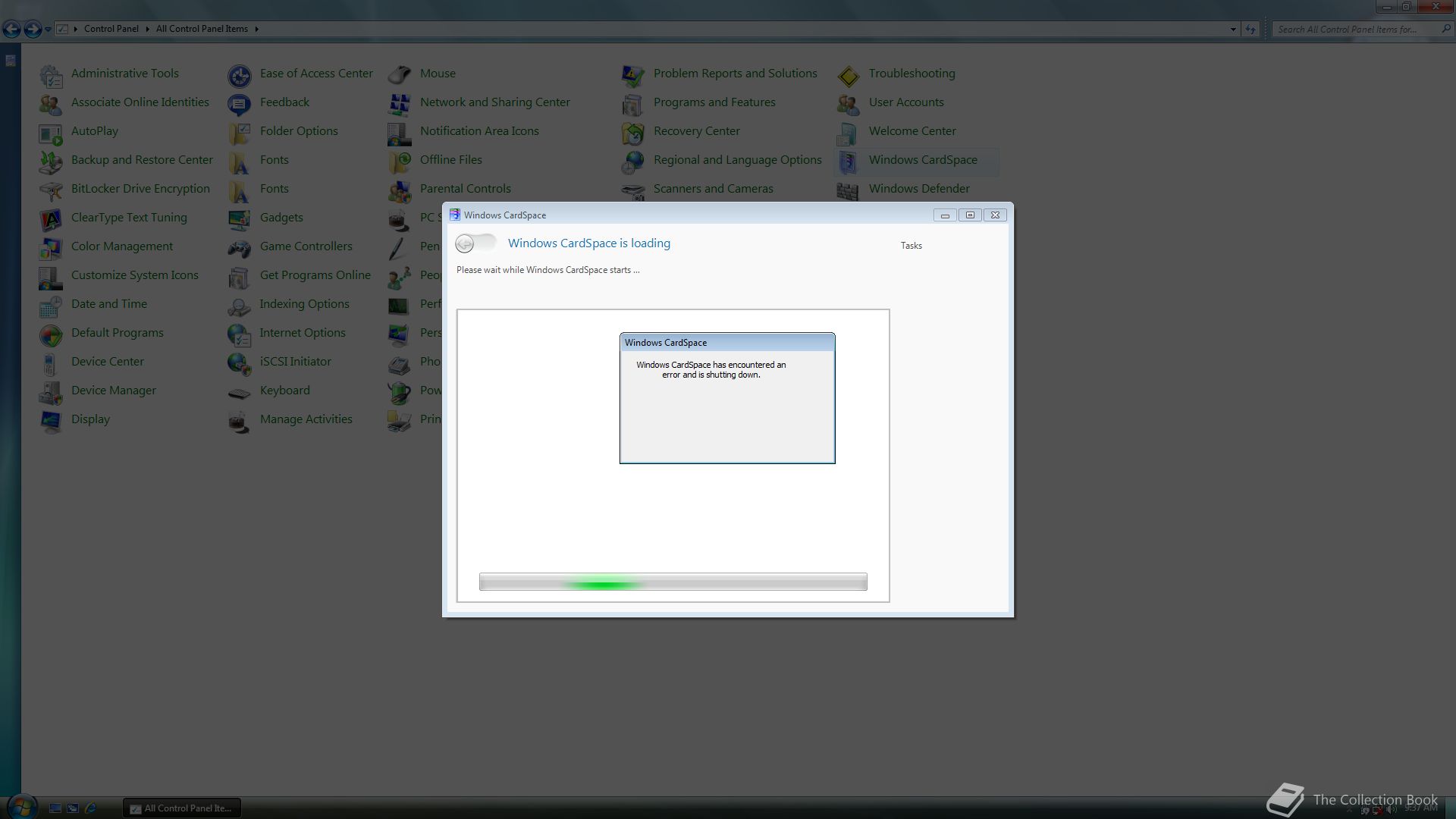Viewport: 1456px width, 819px height.
Task: Select the Windows CardSpace item label
Action: click(923, 160)
